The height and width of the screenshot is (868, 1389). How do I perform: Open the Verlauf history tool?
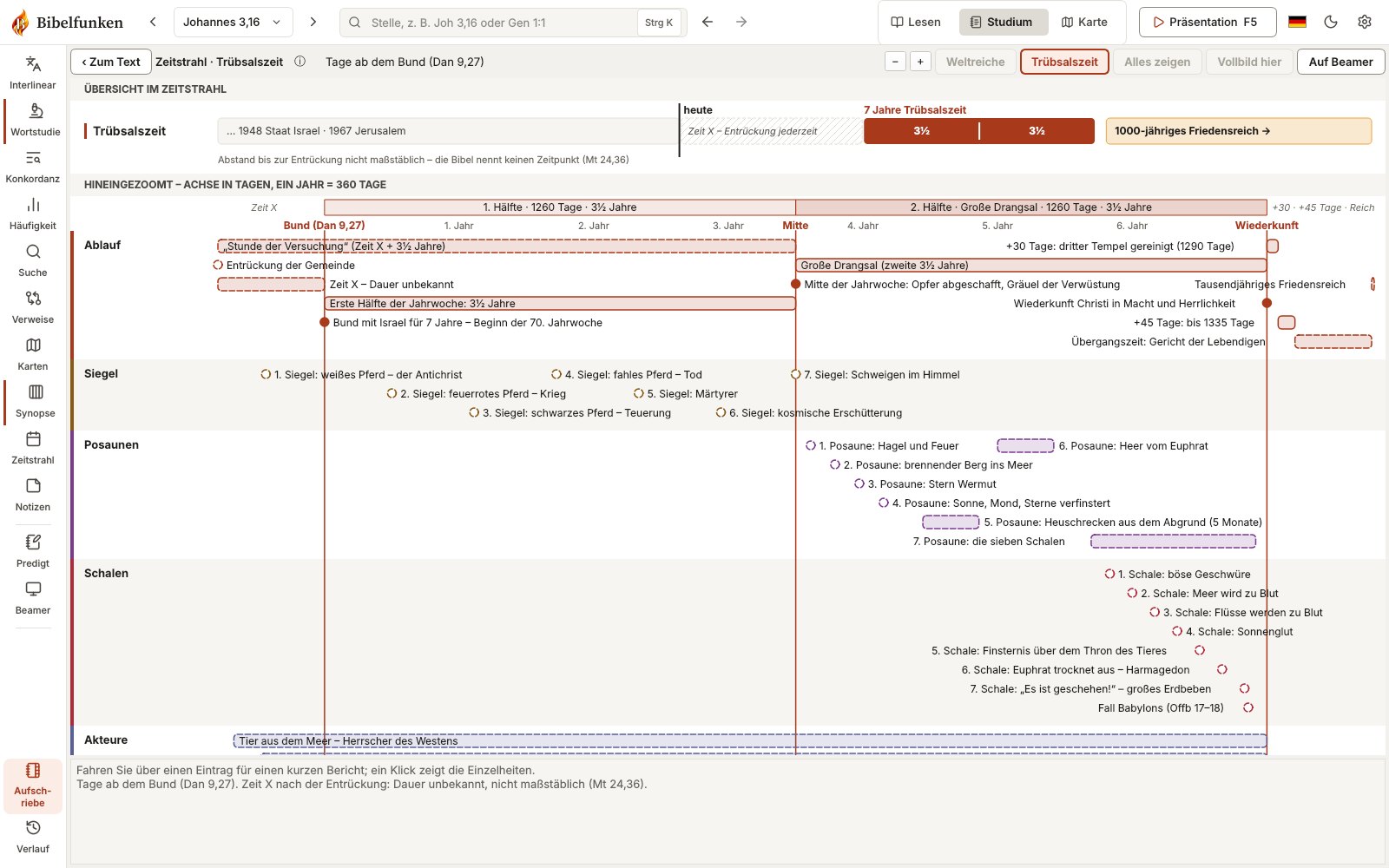point(33,837)
